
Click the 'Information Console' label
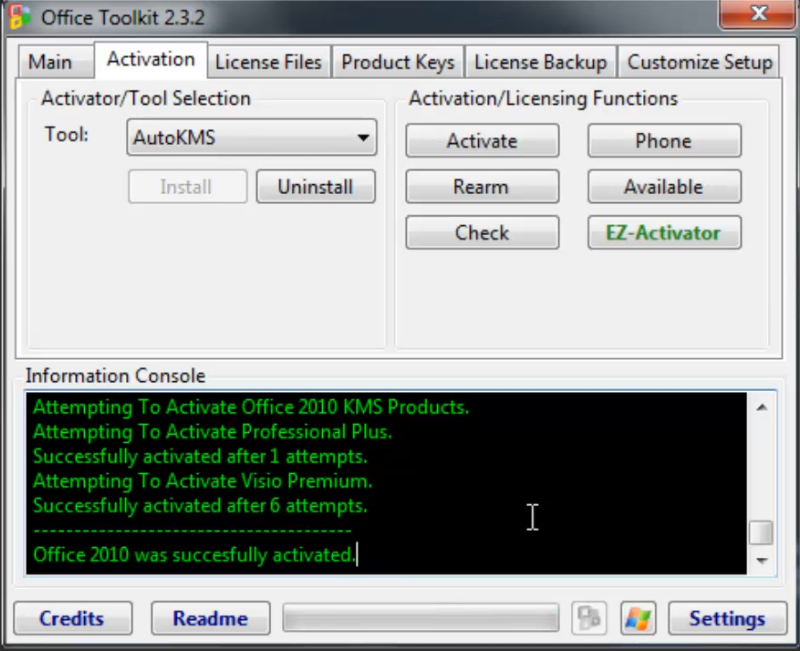[115, 376]
